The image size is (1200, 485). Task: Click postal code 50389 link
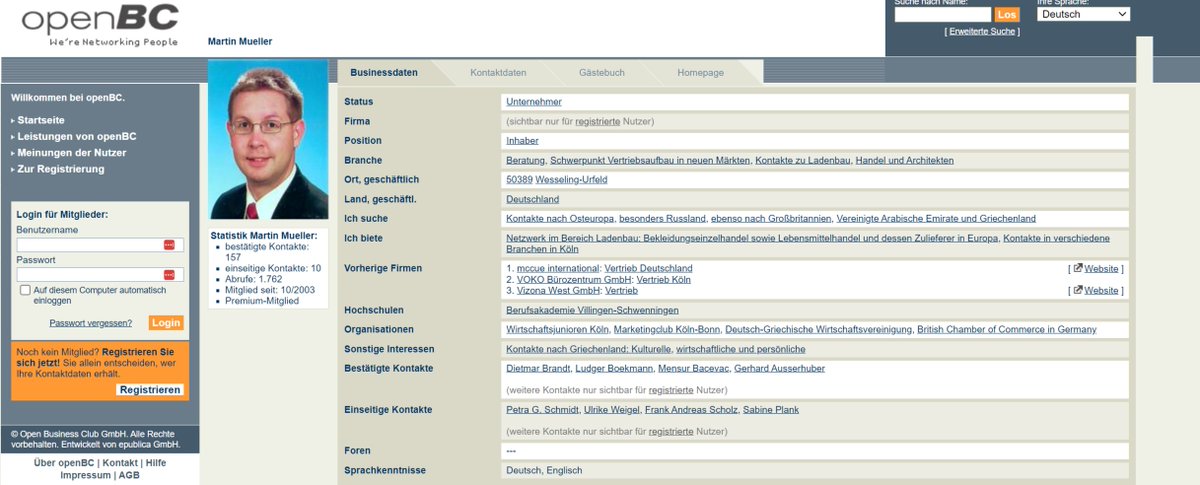pos(520,180)
